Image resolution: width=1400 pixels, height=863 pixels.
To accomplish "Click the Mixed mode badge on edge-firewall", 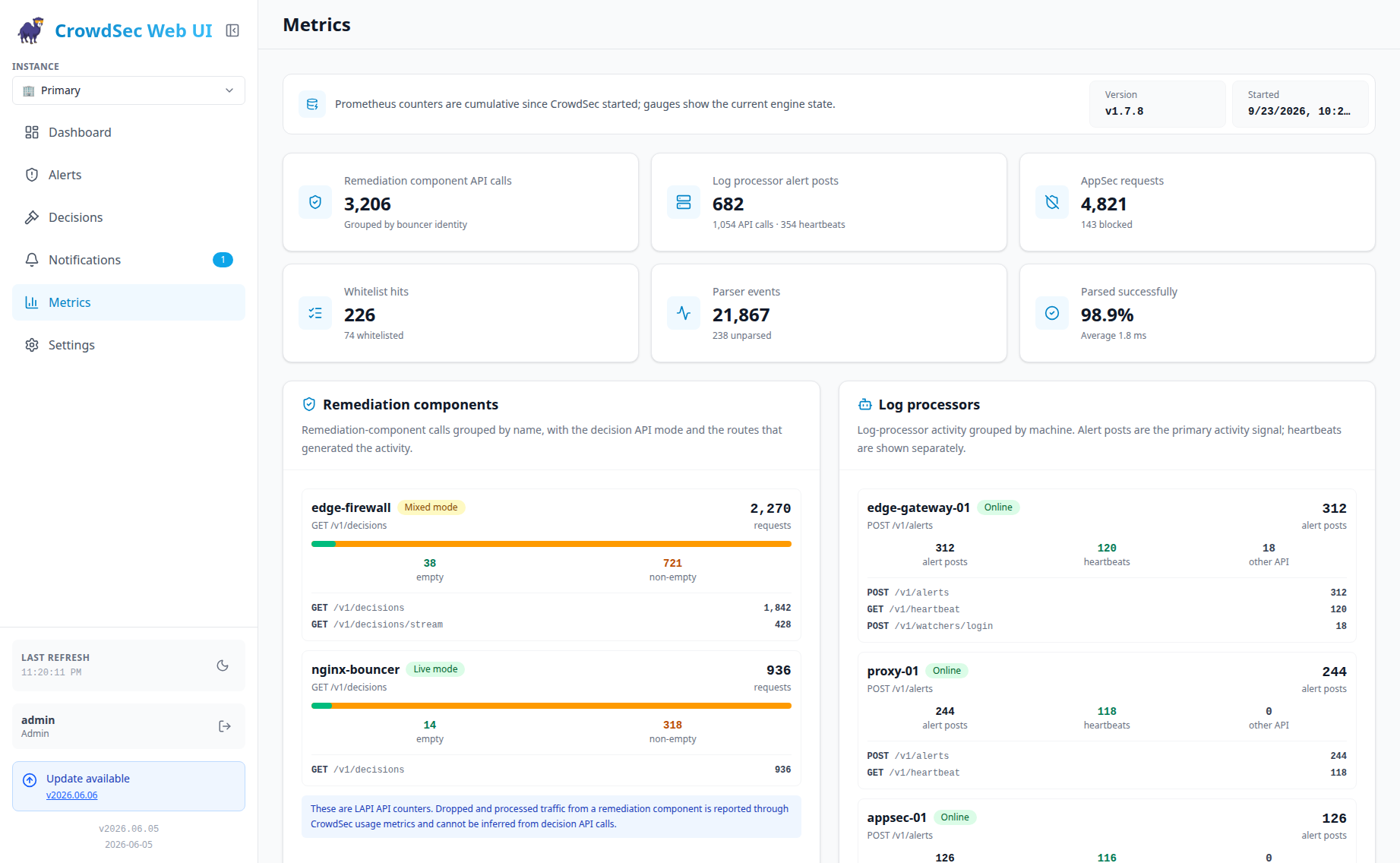I will pyautogui.click(x=431, y=507).
